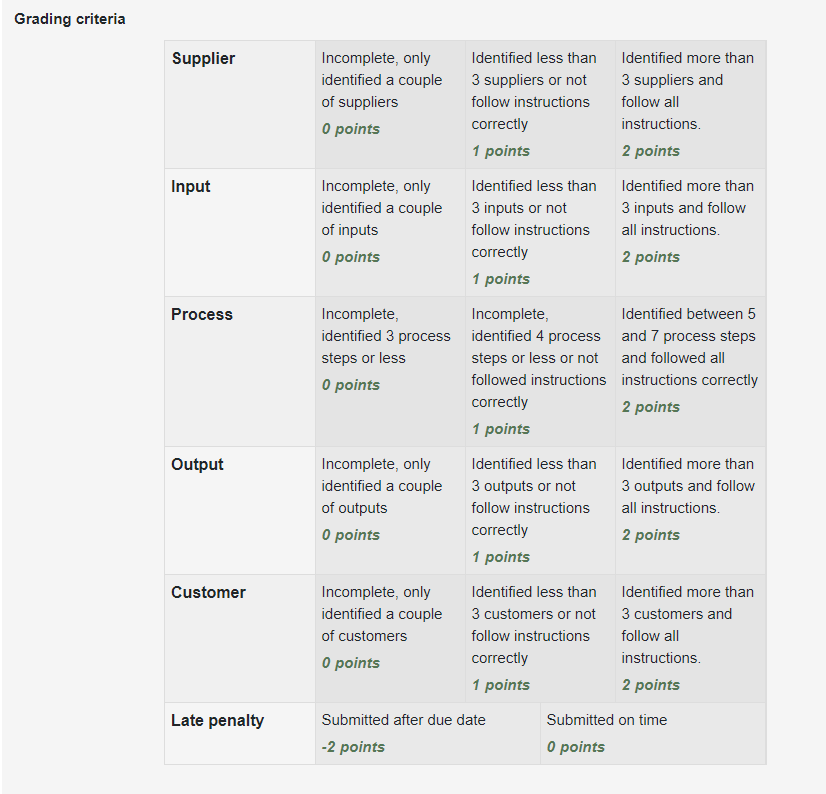
Task: Pick Customer level 'only identified a couple of customers'
Action: 390,639
